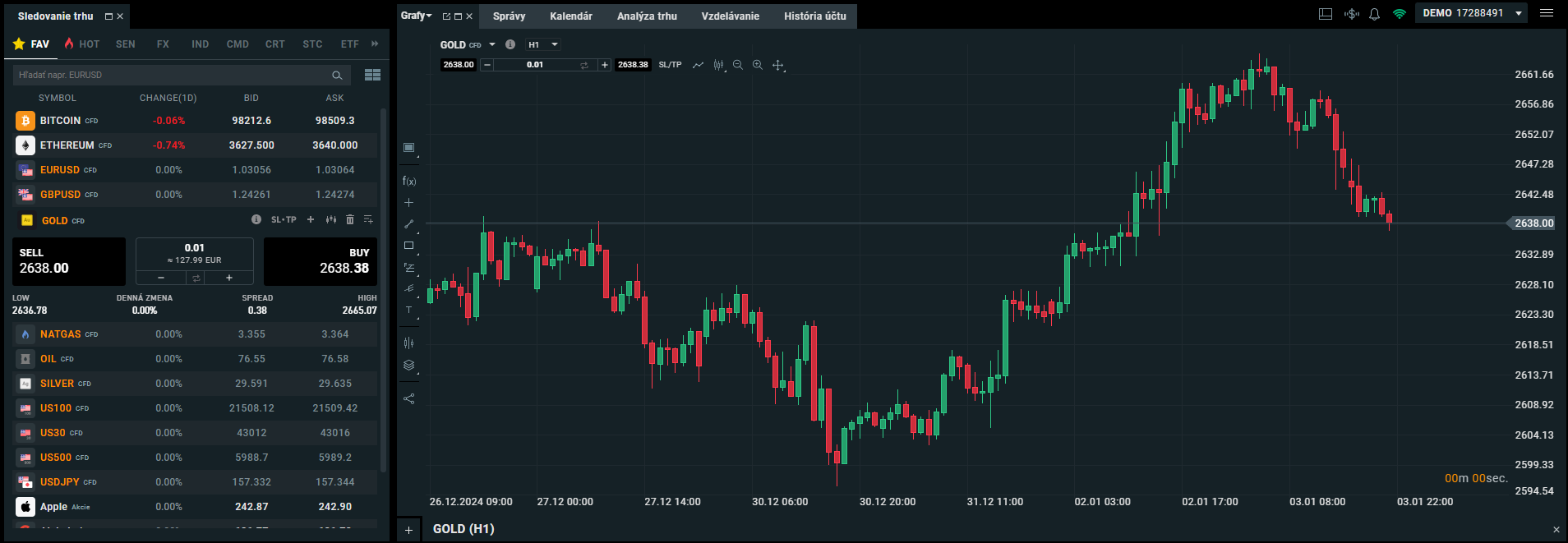Viewport: 1568px width, 543px height.
Task: Open the f(x) indicators tool
Action: pyautogui.click(x=409, y=181)
